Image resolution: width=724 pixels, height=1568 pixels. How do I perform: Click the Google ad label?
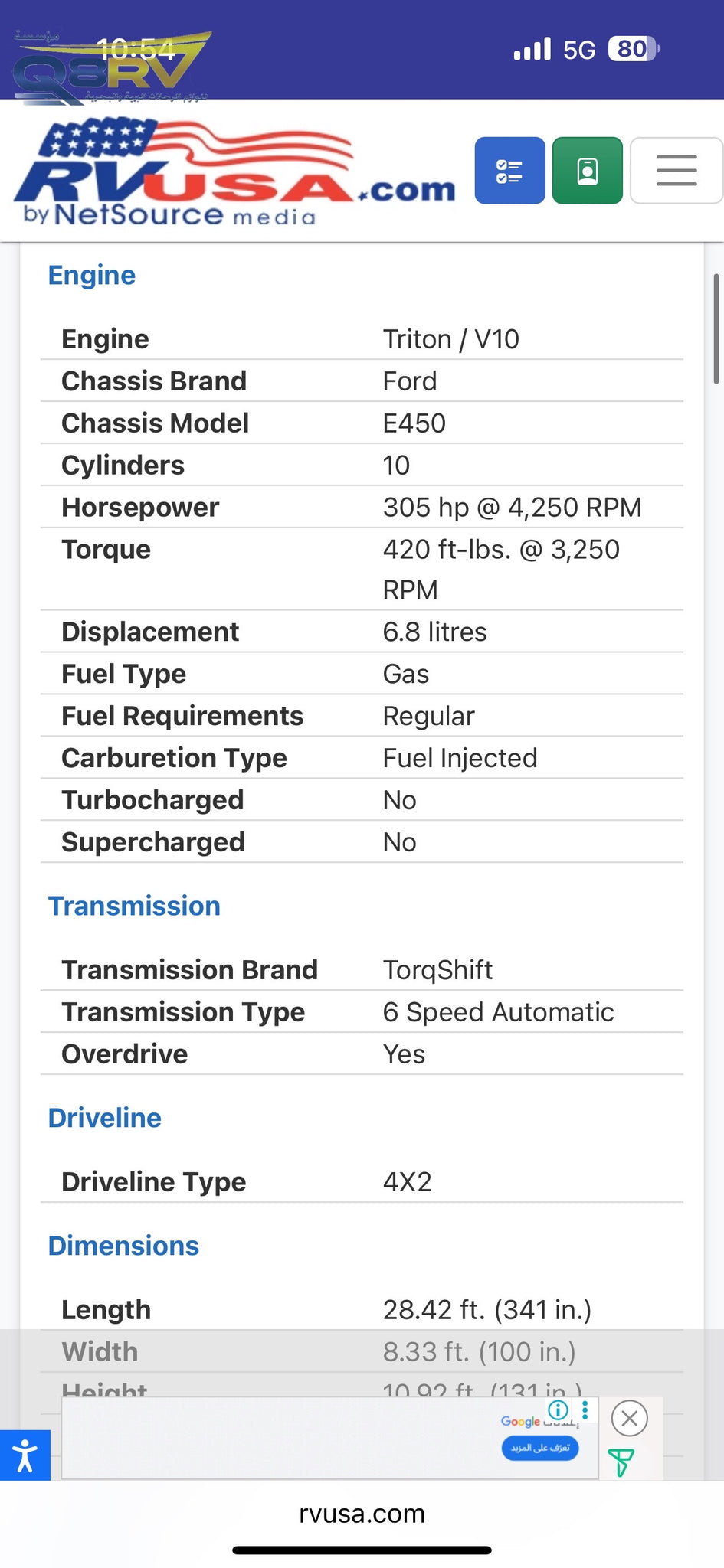(x=521, y=1422)
